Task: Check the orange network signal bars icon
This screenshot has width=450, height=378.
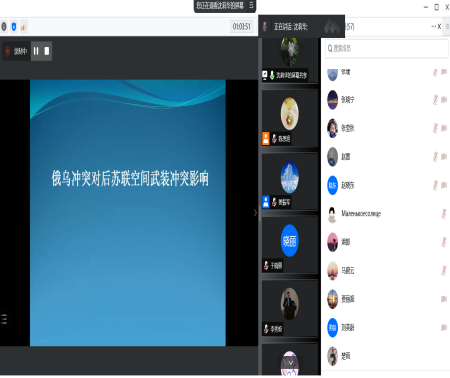Action: point(23,27)
